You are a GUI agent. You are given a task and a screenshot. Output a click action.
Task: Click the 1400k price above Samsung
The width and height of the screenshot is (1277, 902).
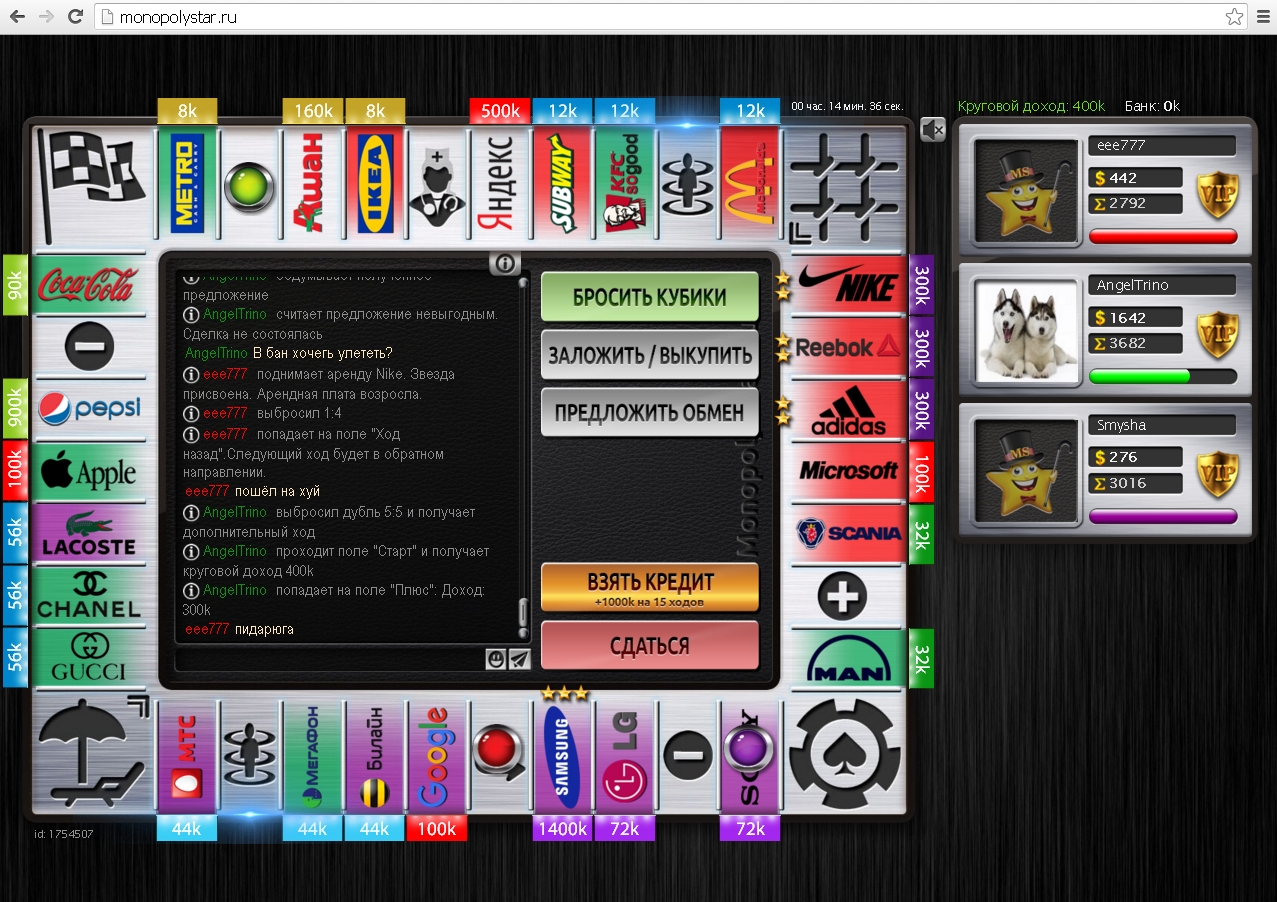pyautogui.click(x=562, y=828)
